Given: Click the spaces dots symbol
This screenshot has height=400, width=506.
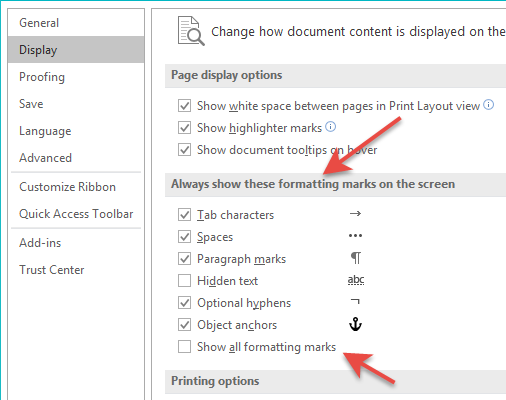Looking at the screenshot, I should (355, 236).
